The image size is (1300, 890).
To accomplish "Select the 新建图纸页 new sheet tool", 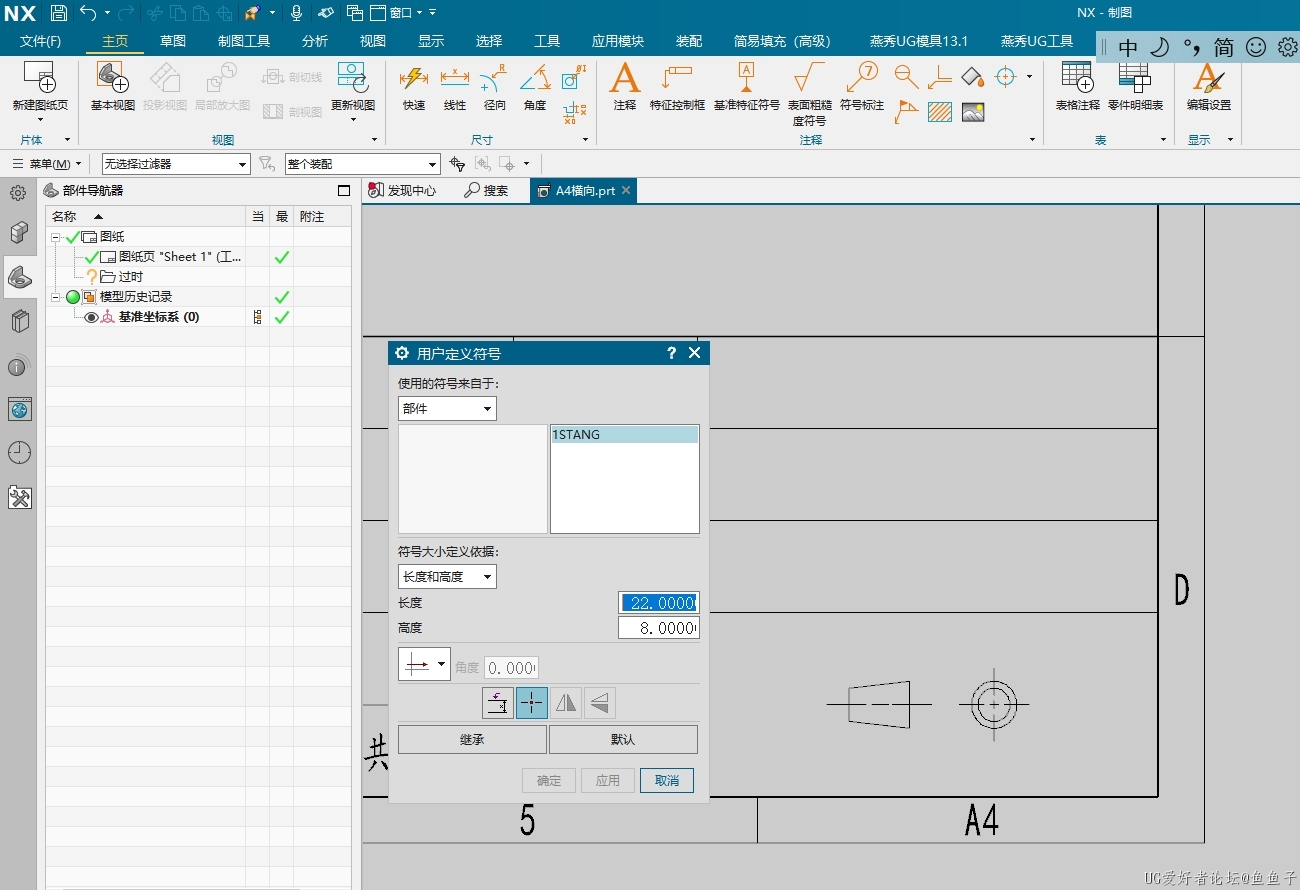I will 40,87.
